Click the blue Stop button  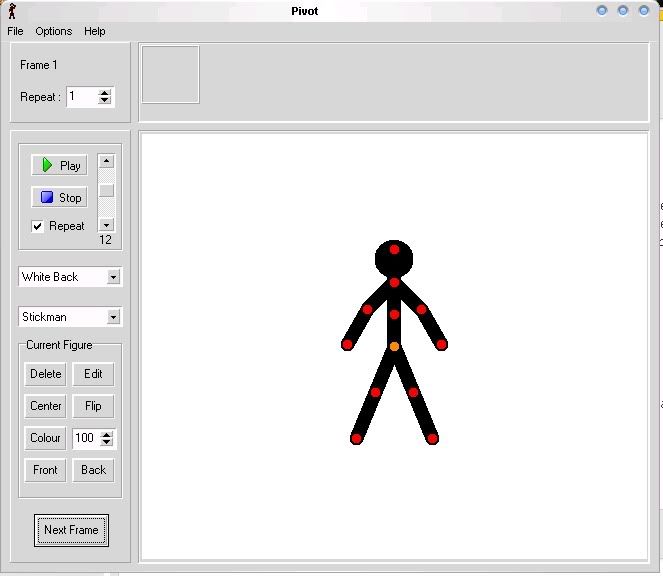click(59, 198)
